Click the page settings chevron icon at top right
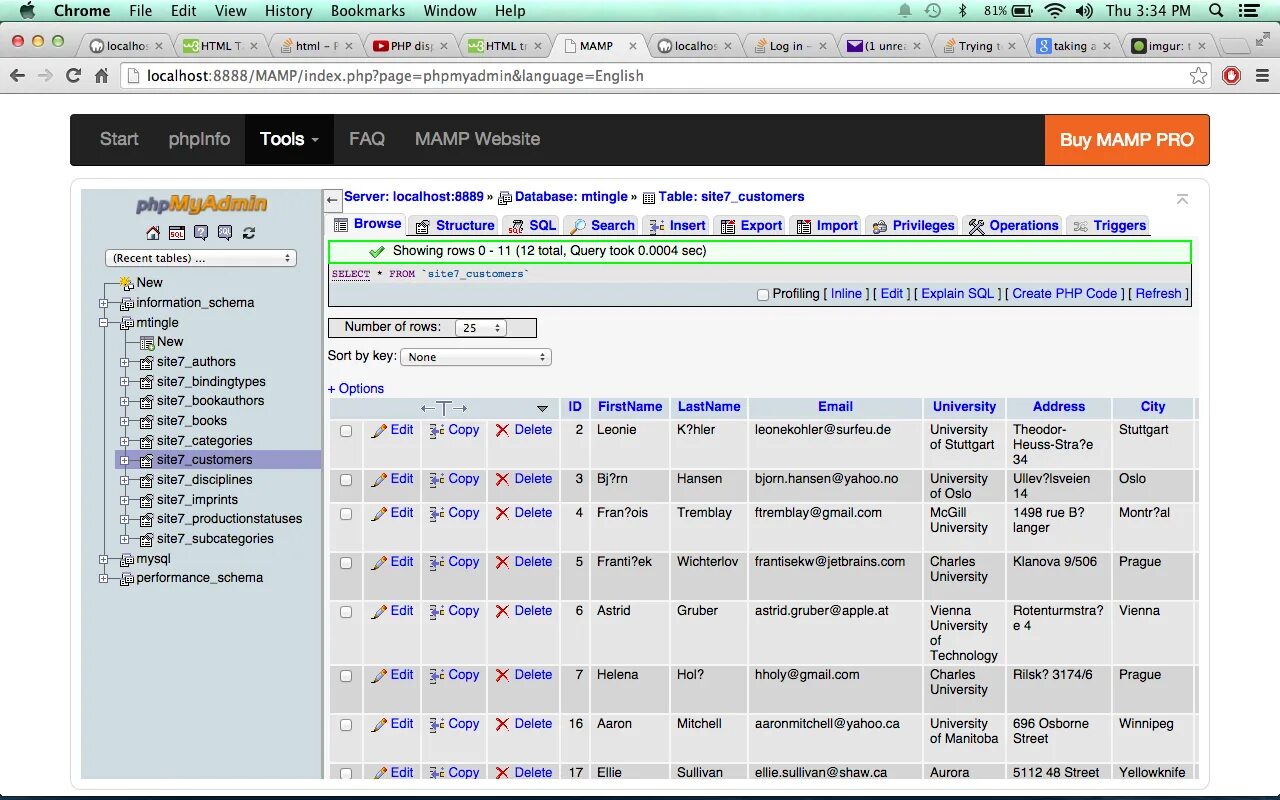 coord(1182,199)
